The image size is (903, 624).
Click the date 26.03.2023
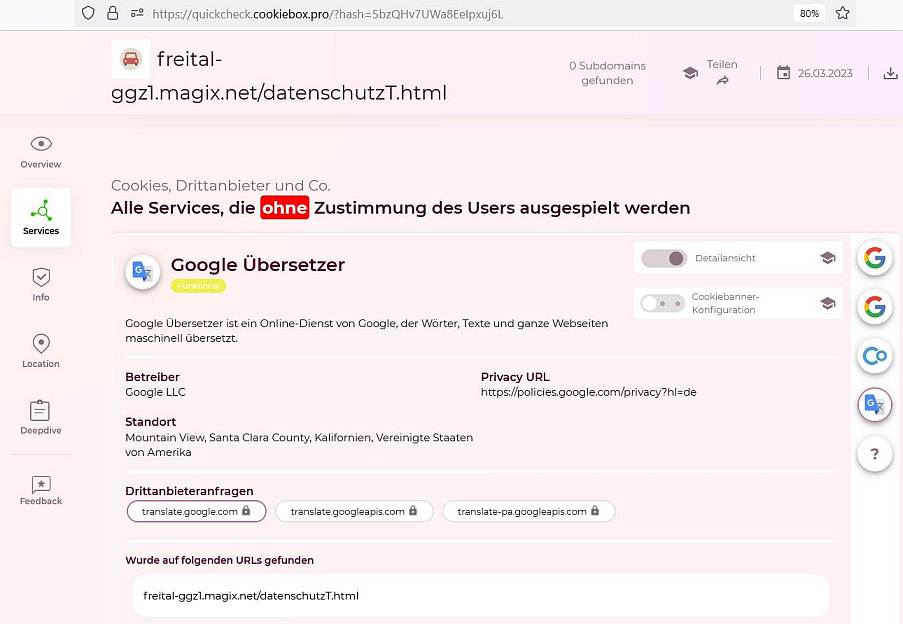825,73
